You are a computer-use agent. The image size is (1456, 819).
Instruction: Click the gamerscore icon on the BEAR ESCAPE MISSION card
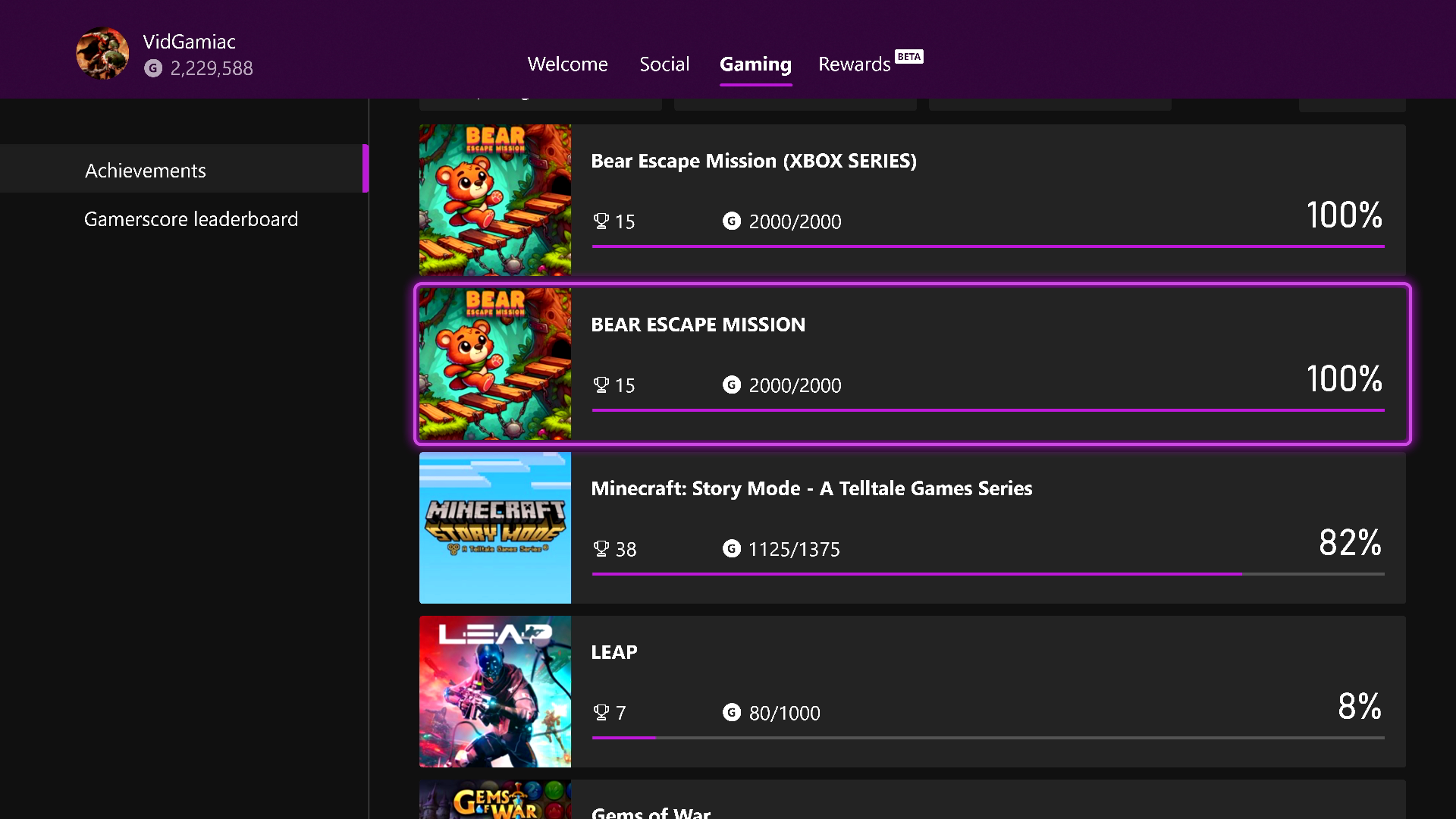(732, 384)
